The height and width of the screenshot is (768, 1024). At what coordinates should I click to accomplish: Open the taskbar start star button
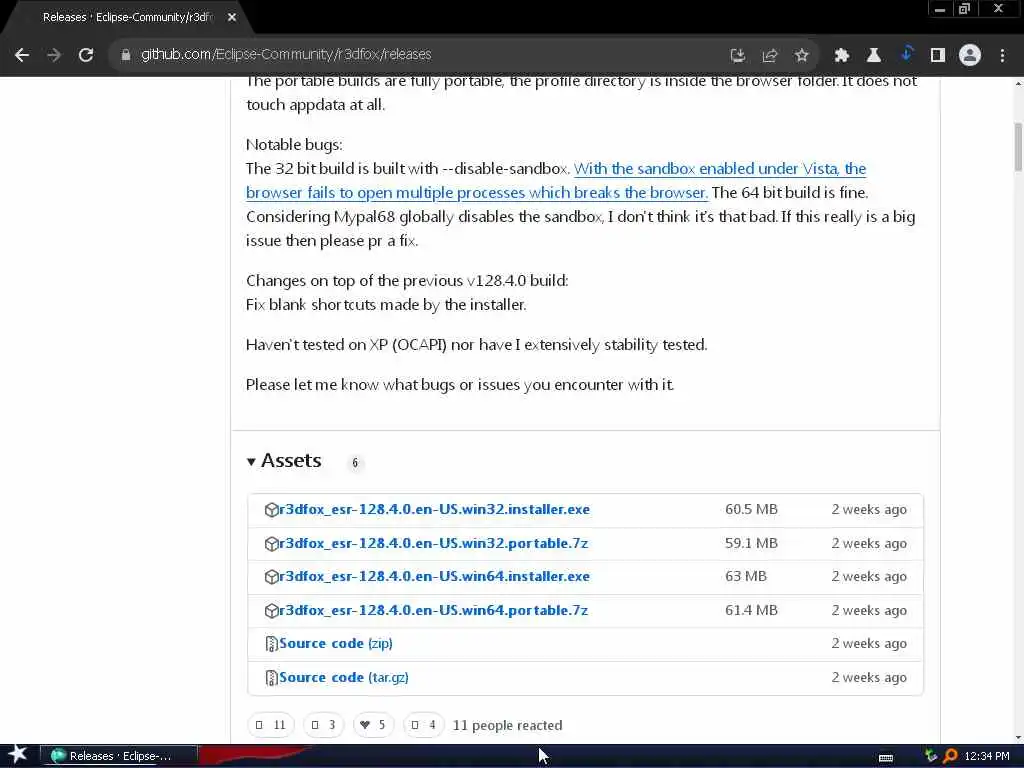click(x=18, y=755)
